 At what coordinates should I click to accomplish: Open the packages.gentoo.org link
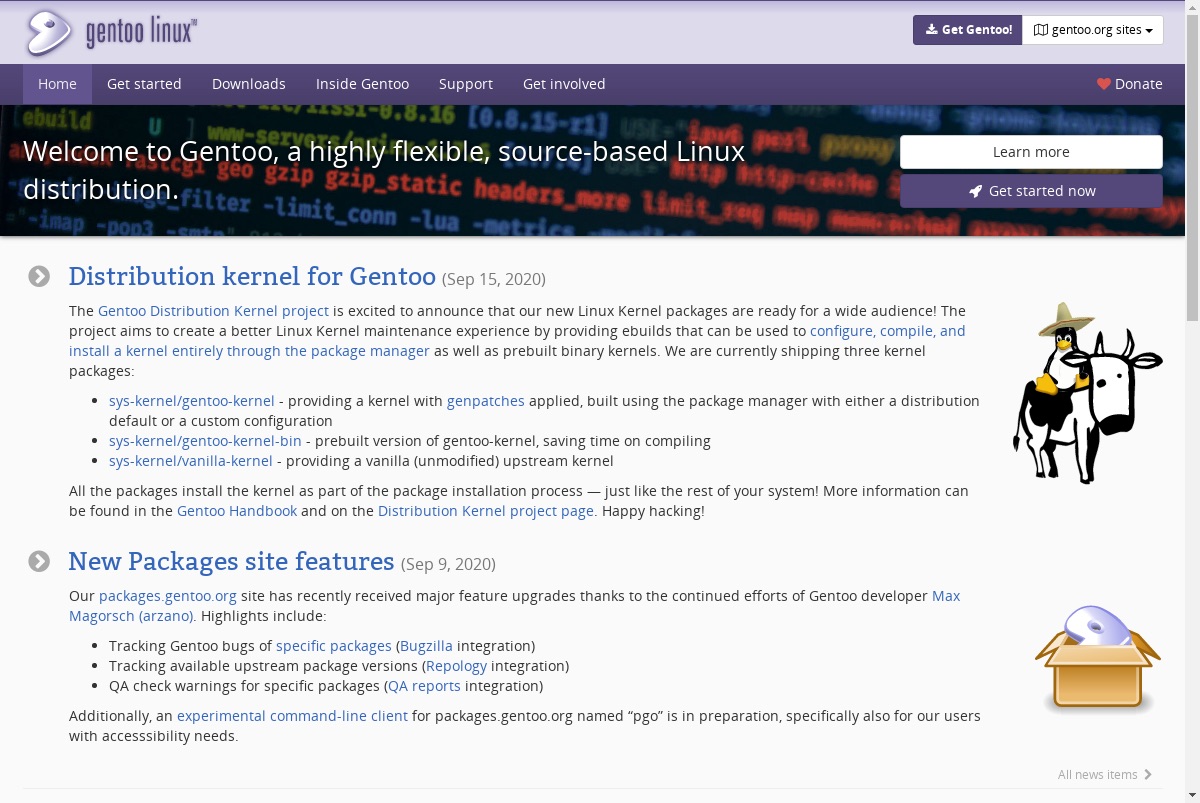(168, 596)
